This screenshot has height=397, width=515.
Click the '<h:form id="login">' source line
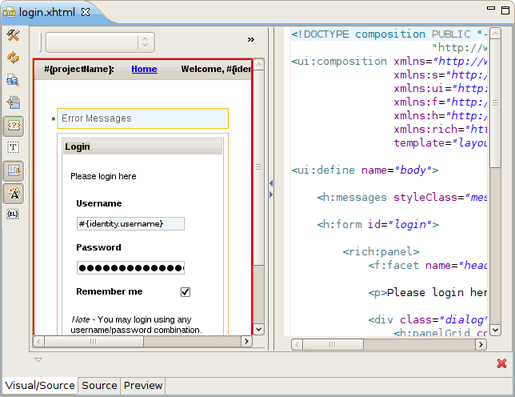coord(378,224)
